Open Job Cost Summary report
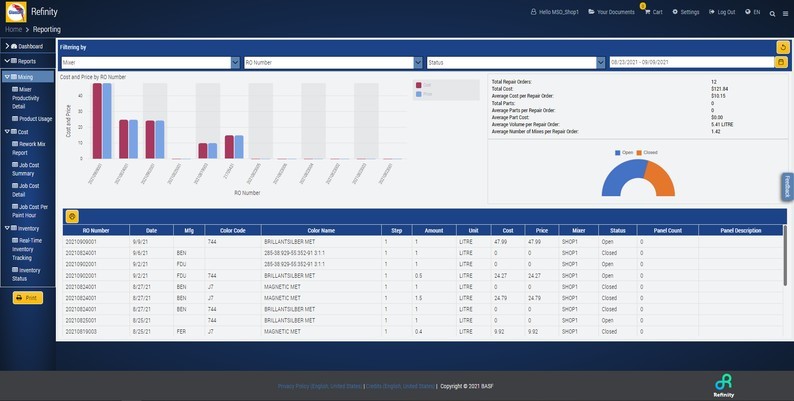794x401 pixels. [x=26, y=169]
